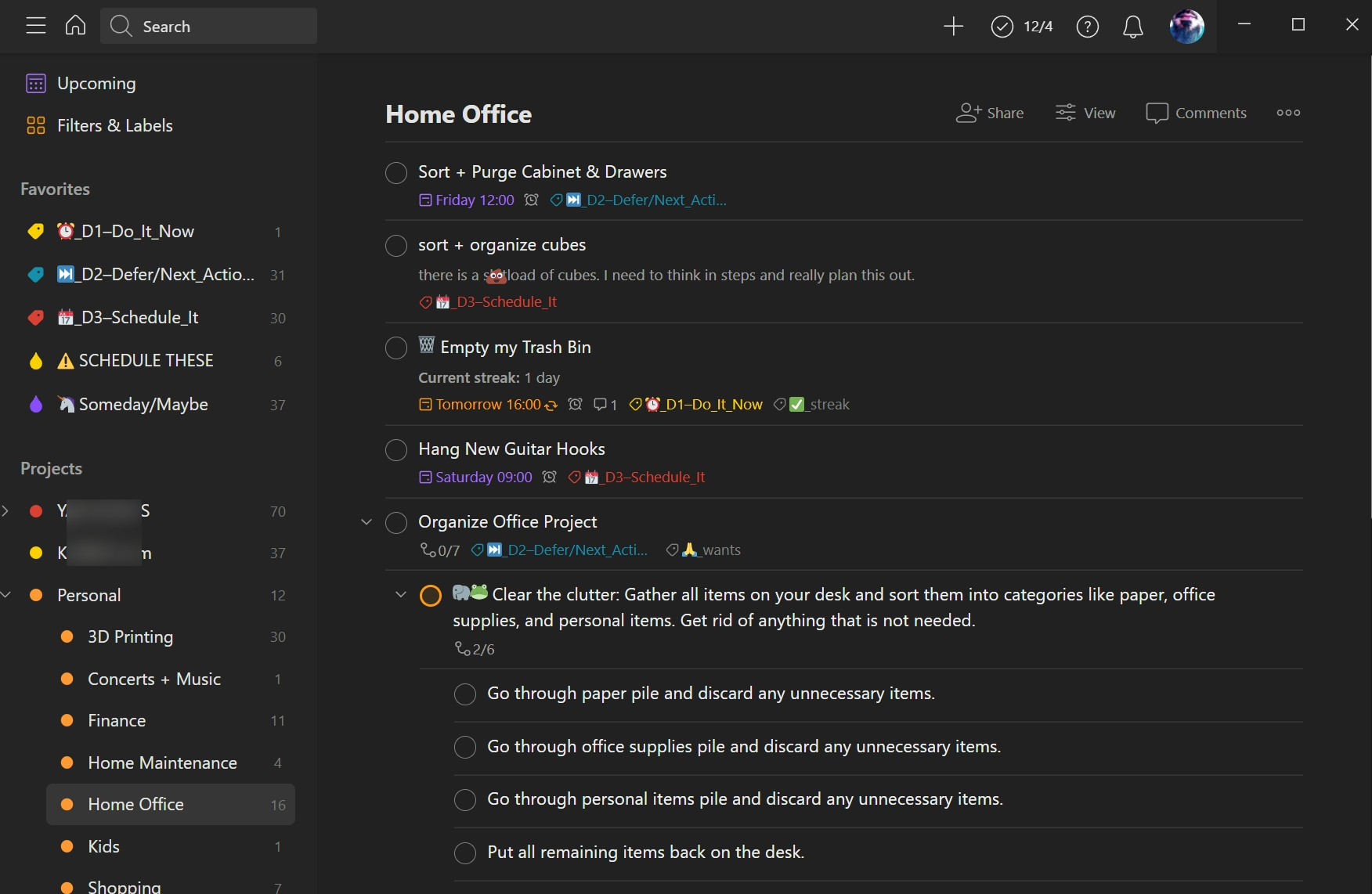Complete the sort + organize cubes task
Screen dimensions: 1372x894
[396, 246]
